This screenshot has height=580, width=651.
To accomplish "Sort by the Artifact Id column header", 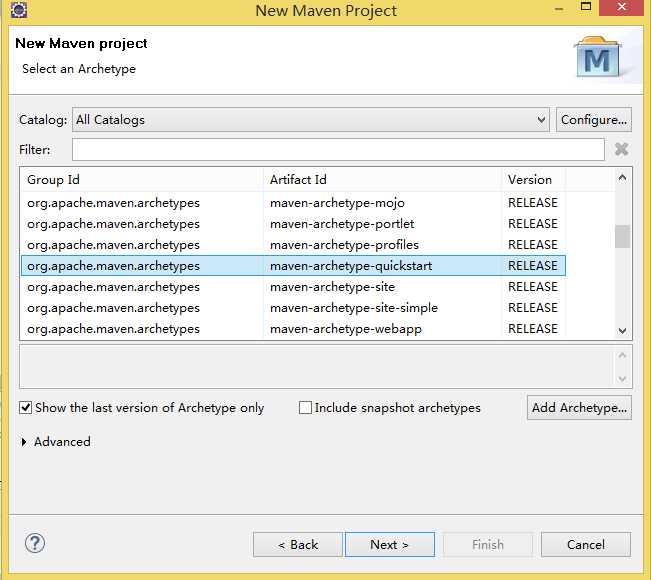I will 382,180.
